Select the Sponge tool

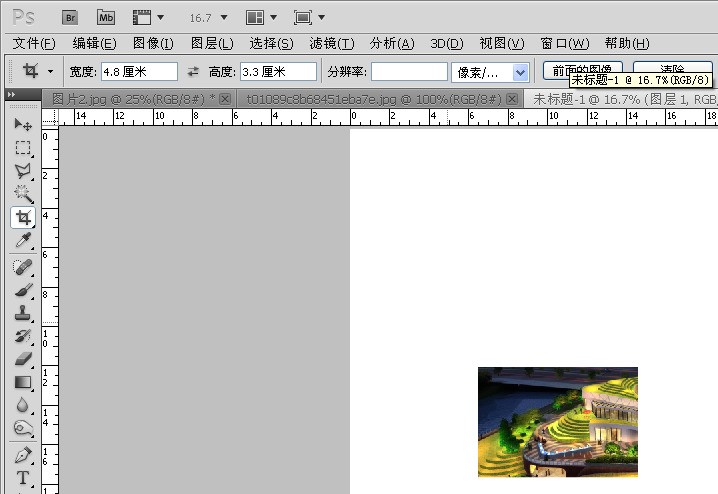point(23,429)
